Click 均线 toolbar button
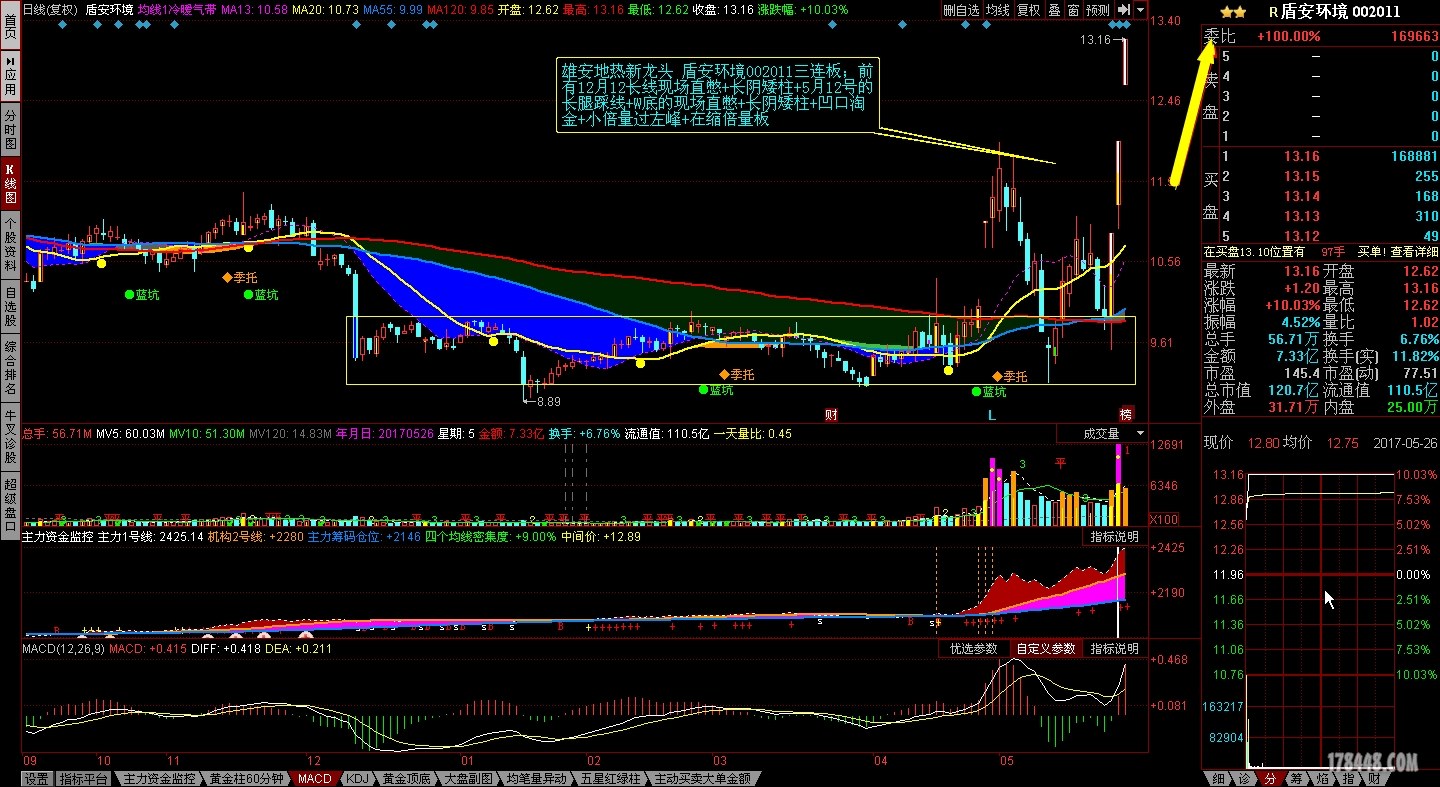Image resolution: width=1440 pixels, height=787 pixels. 997,10
